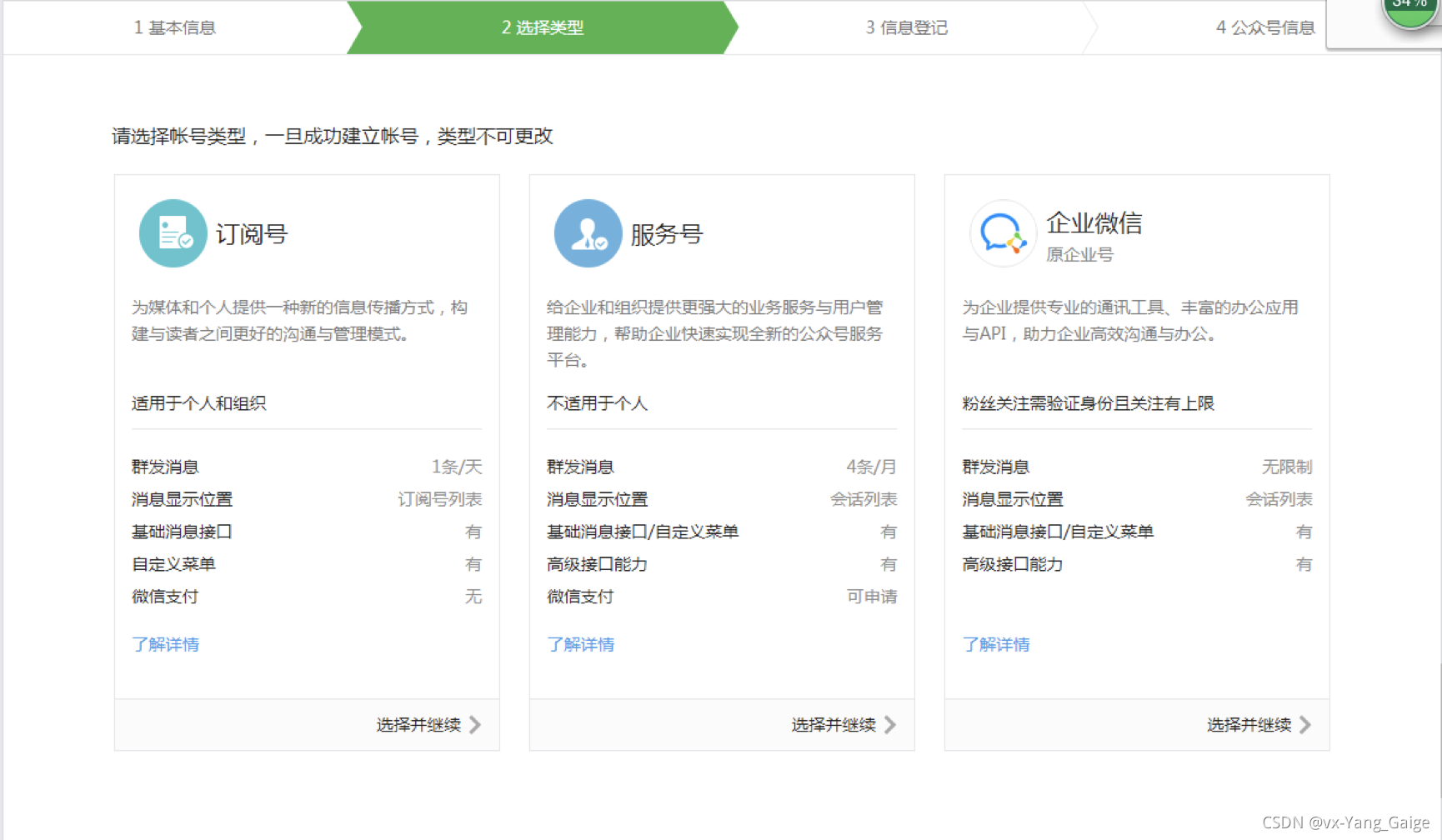Click the 无限制 value
Screen dimensions: 1442x840
[1288, 467]
